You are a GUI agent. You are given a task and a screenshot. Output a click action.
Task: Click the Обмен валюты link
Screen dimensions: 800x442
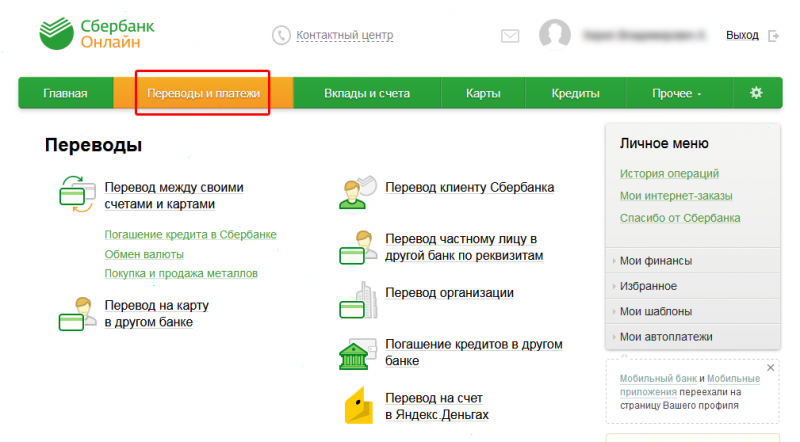coord(144,254)
